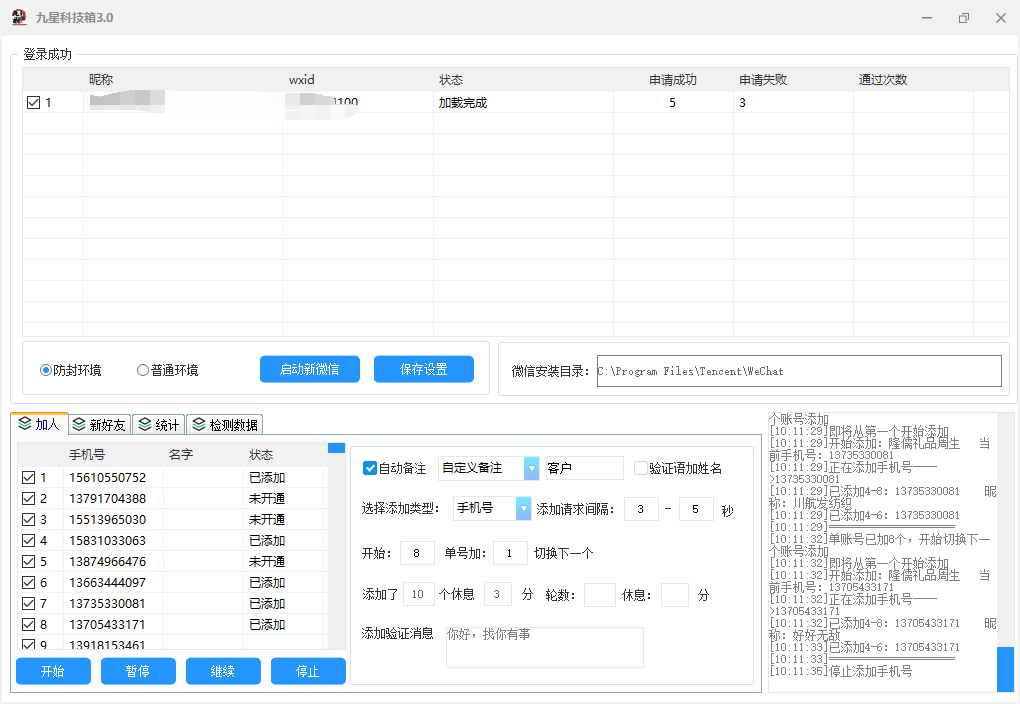The image size is (1020, 704).
Task: Enable the 验证语加姓名 checkbox
Action: (x=641, y=468)
